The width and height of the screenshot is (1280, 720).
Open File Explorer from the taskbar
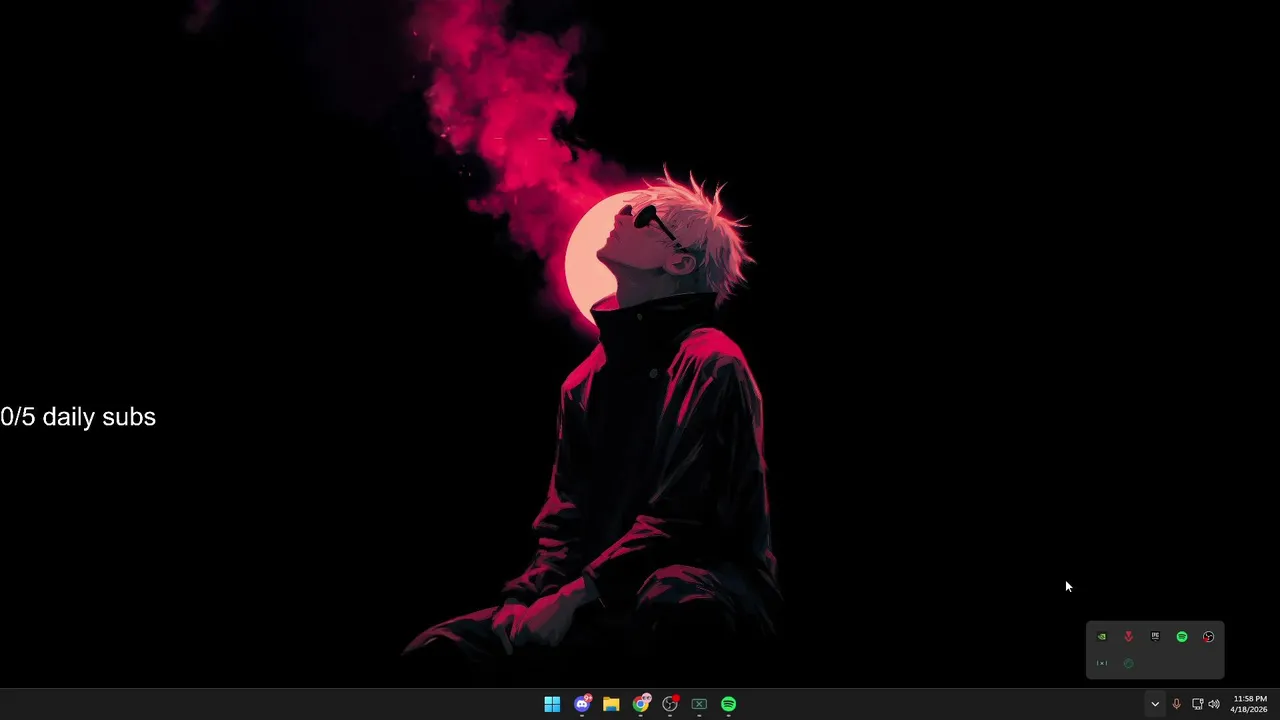coord(611,704)
